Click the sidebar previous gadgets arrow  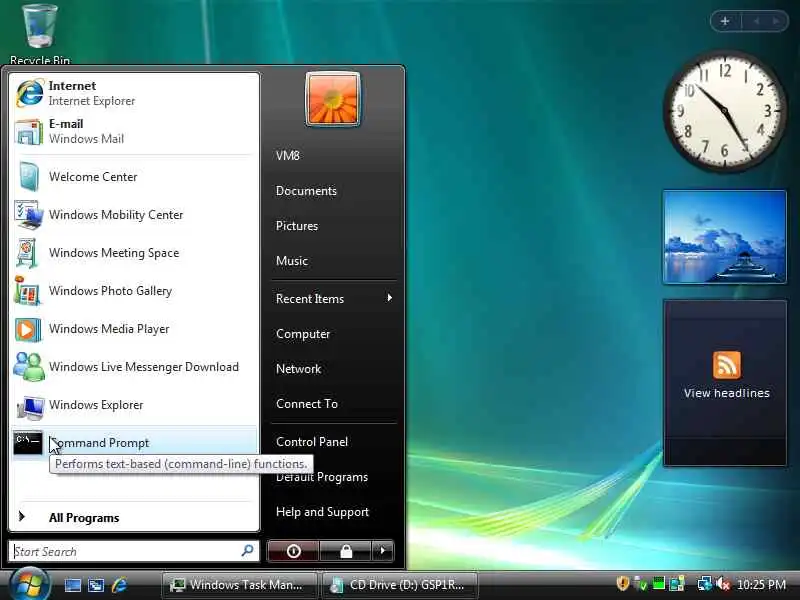point(757,21)
